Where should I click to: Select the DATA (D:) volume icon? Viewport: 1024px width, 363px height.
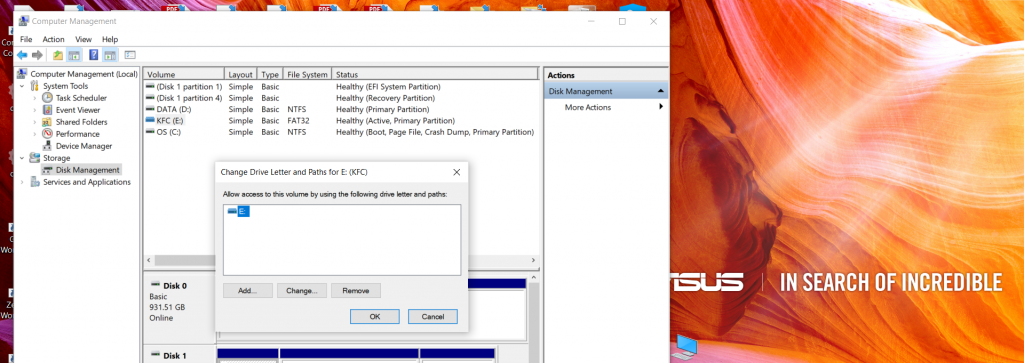point(150,109)
